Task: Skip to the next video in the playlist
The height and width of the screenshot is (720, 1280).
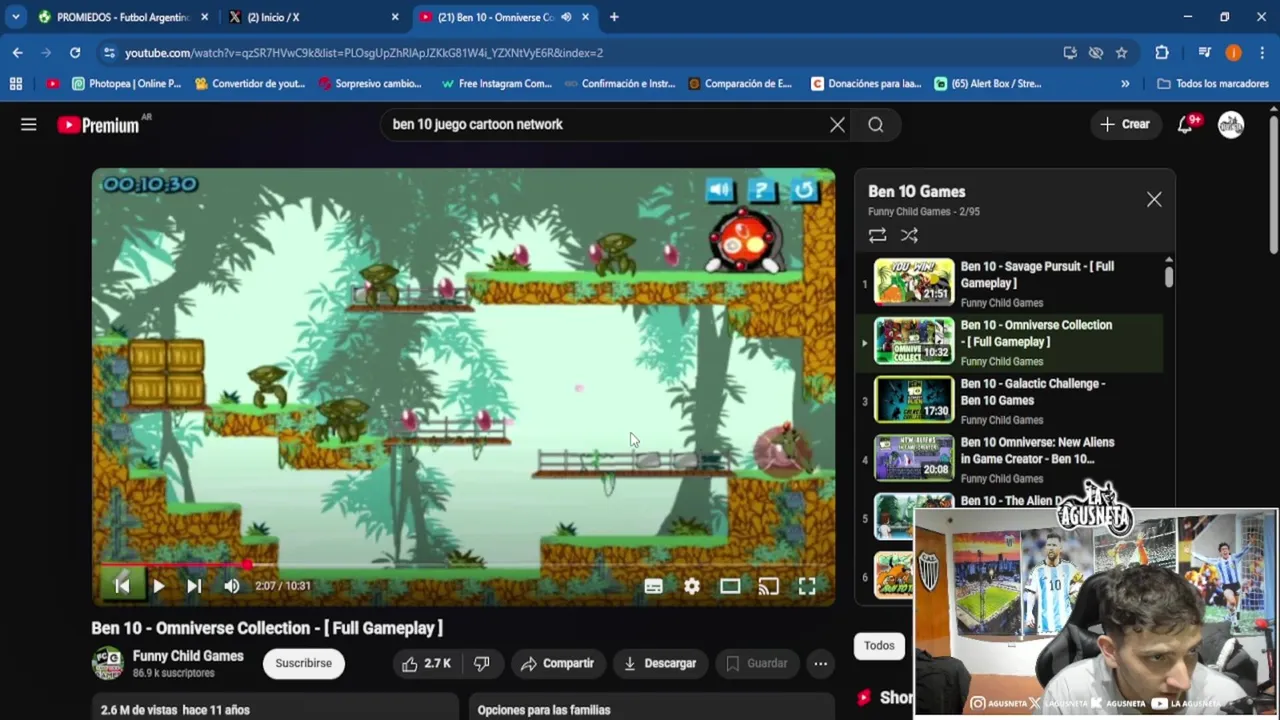Action: [194, 586]
